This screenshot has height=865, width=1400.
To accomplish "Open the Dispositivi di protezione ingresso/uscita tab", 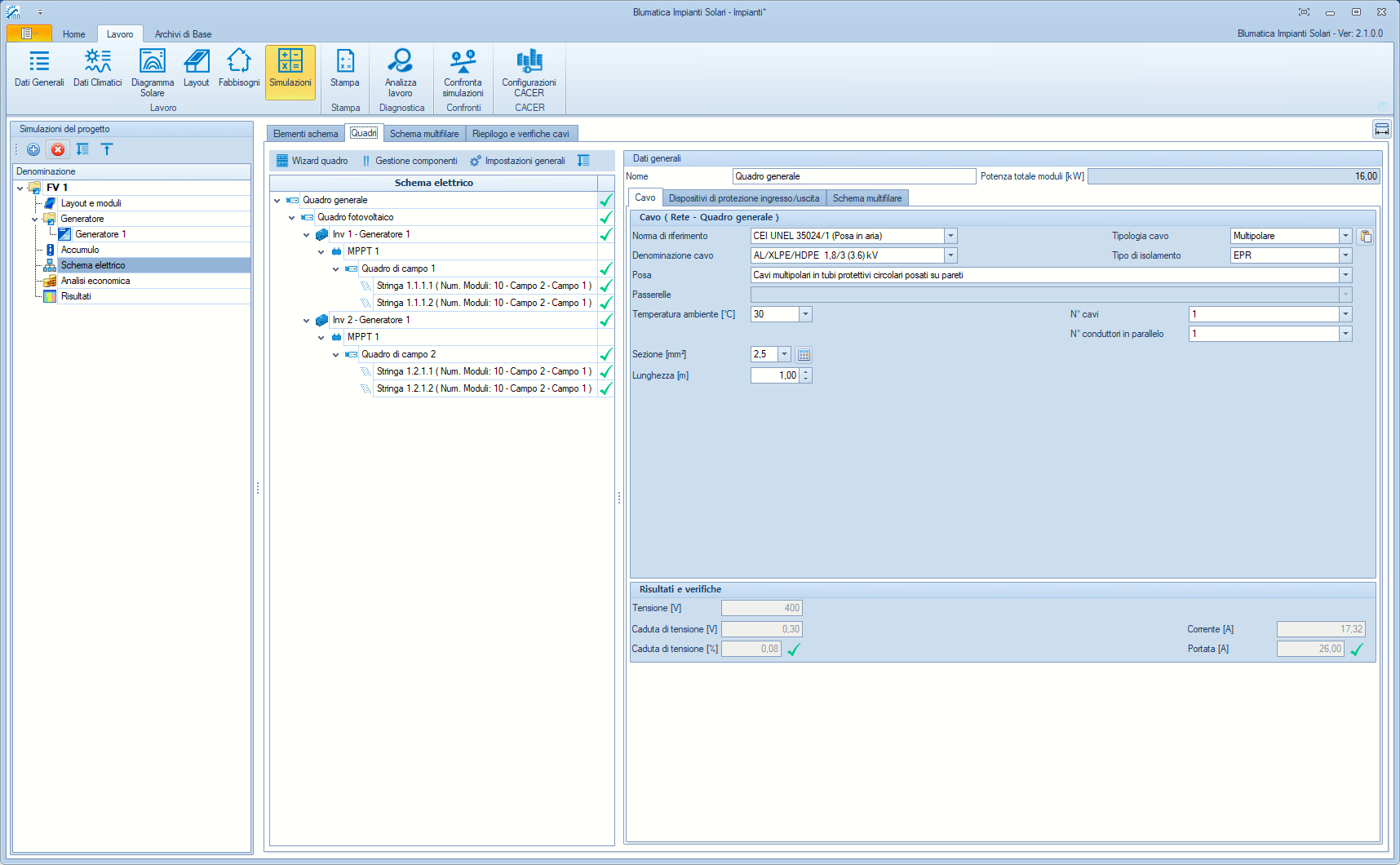I will pos(743,198).
